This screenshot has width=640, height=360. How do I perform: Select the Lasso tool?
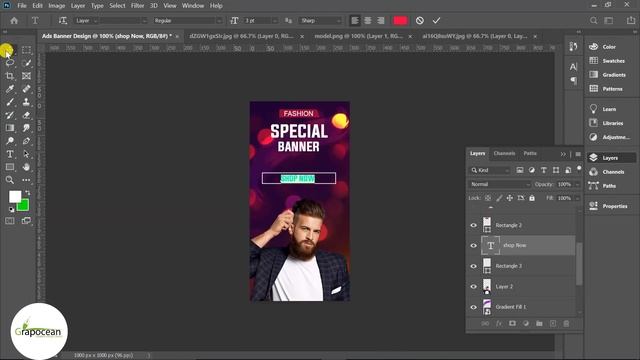(10, 63)
